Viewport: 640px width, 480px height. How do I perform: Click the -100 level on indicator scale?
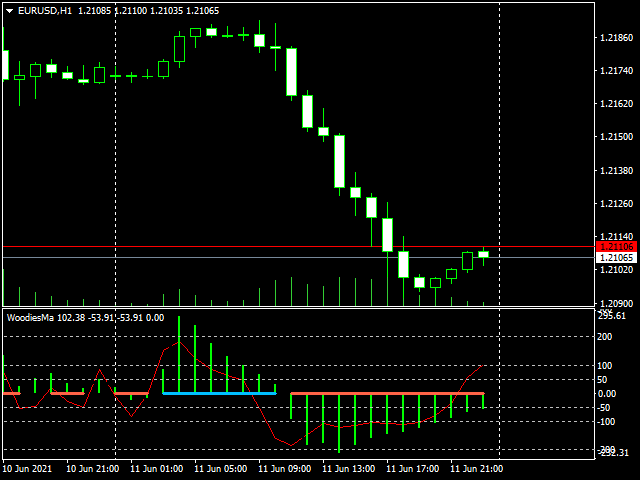tap(606, 422)
